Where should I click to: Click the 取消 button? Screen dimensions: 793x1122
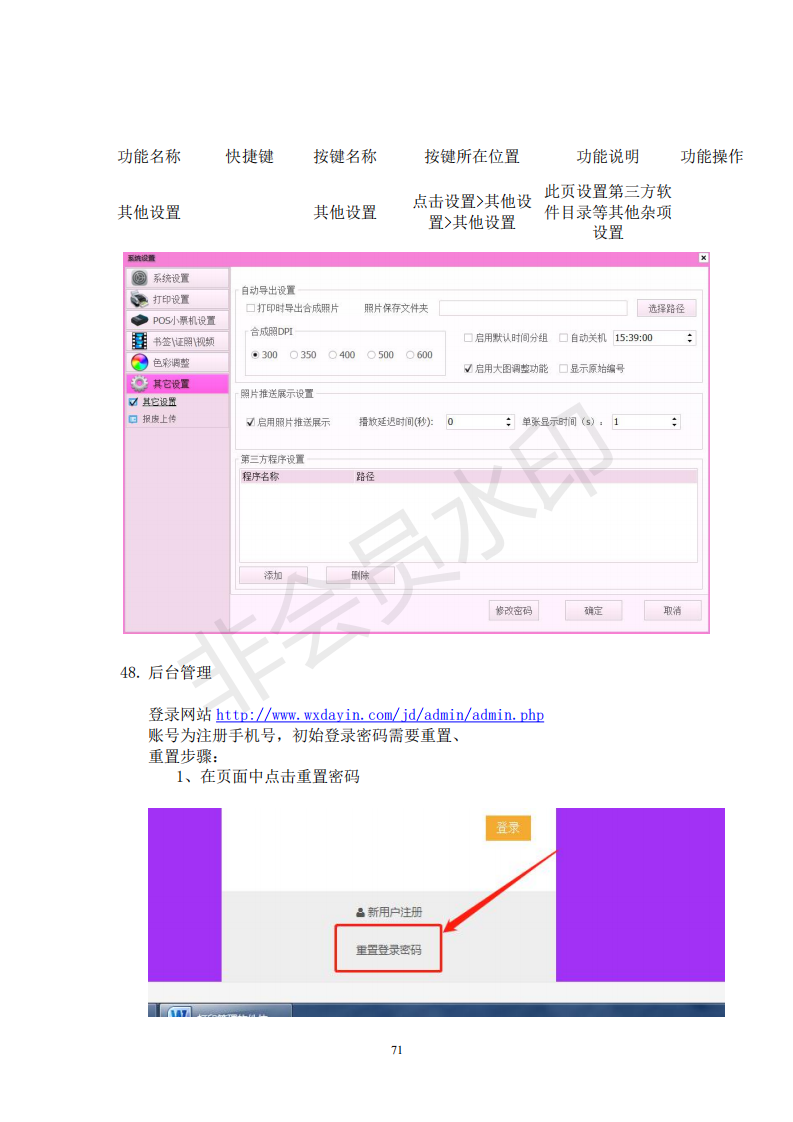(x=672, y=610)
